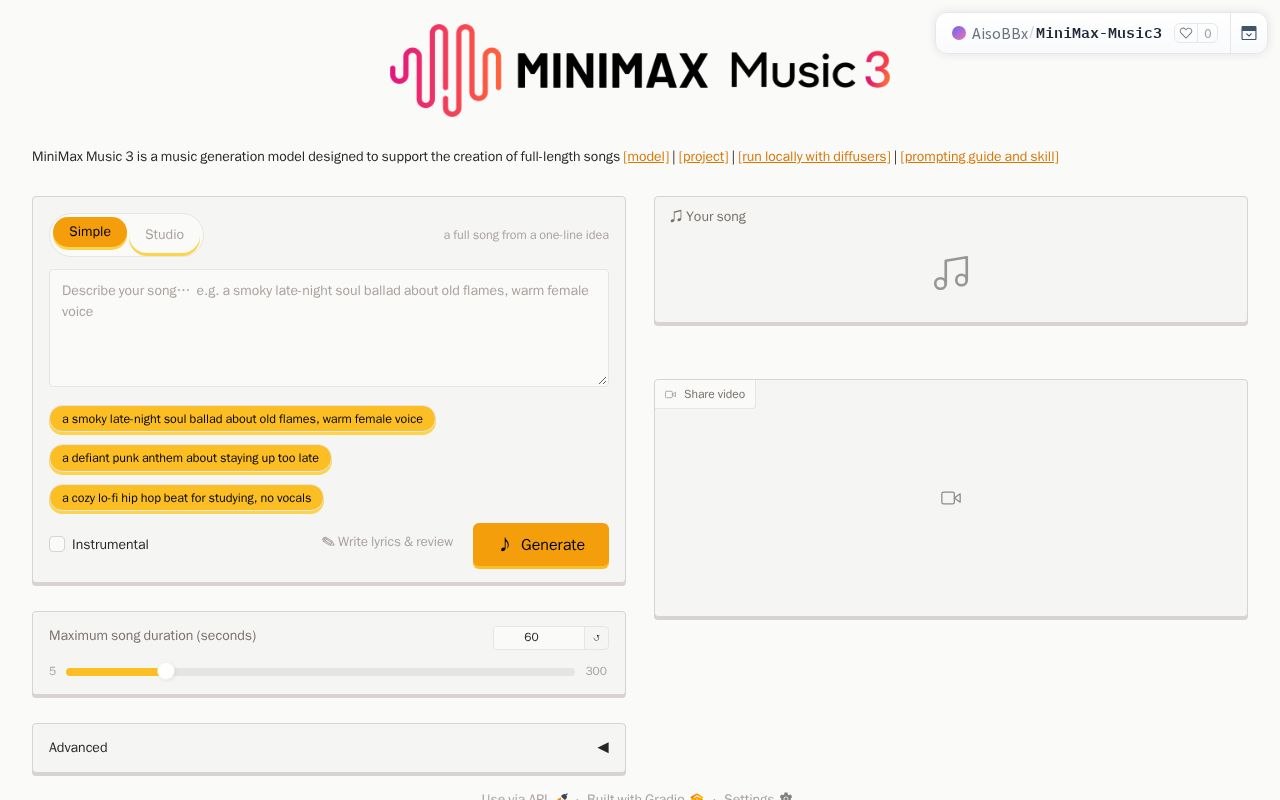The image size is (1280, 800).
Task: Click the Describe your song text area
Action: pos(329,328)
